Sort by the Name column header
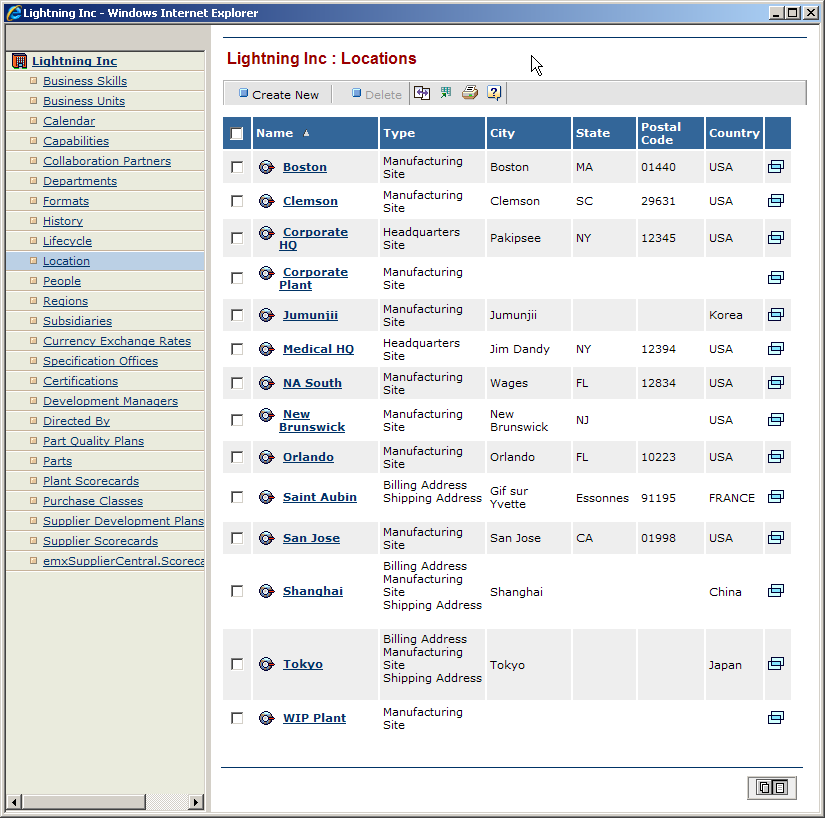Image resolution: width=825 pixels, height=818 pixels. tap(275, 133)
